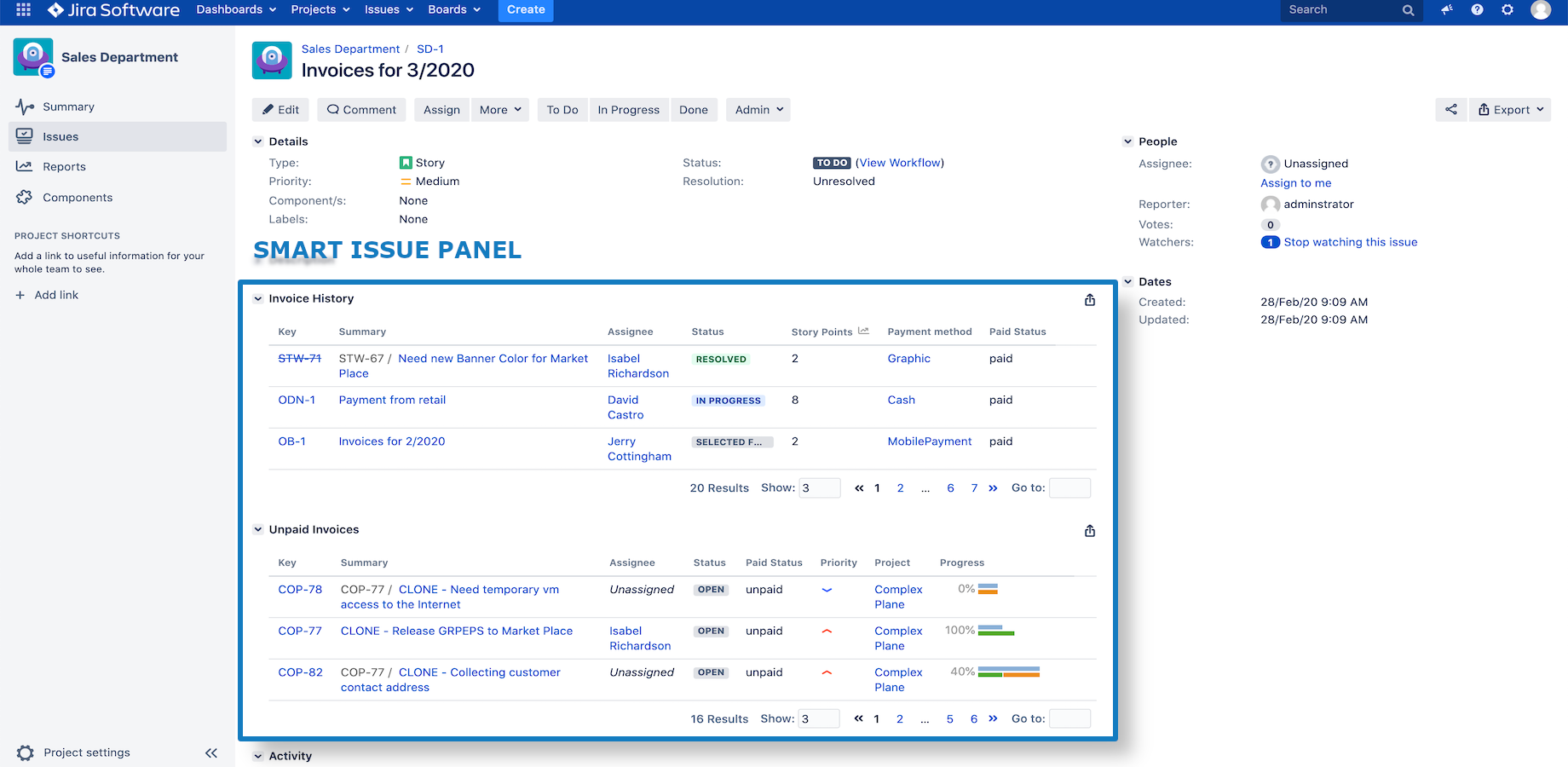The width and height of the screenshot is (1568, 767).
Task: Export the Invoice History panel data
Action: coord(1089,299)
